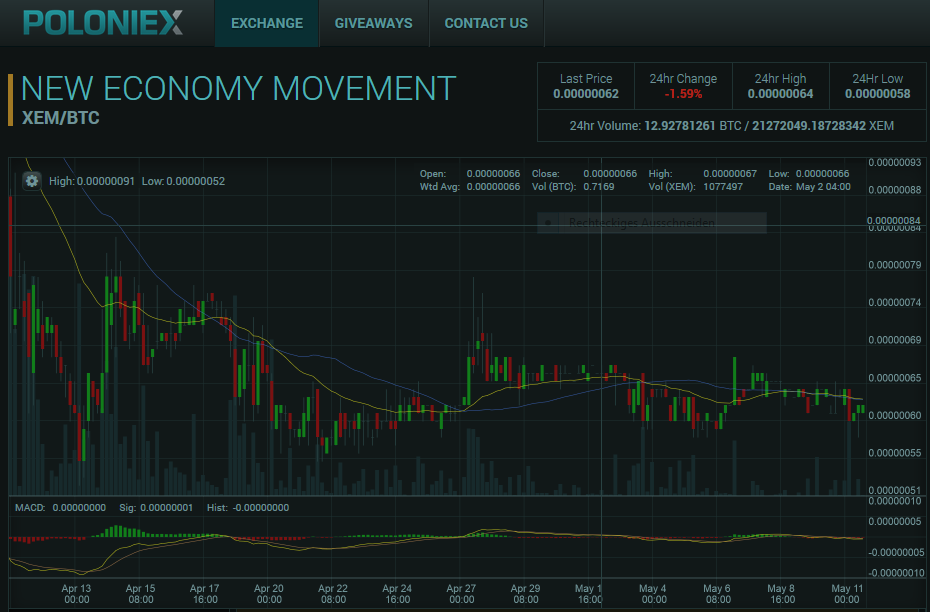
Task: Click the 0.00000060 price axis label
Action: (894, 415)
